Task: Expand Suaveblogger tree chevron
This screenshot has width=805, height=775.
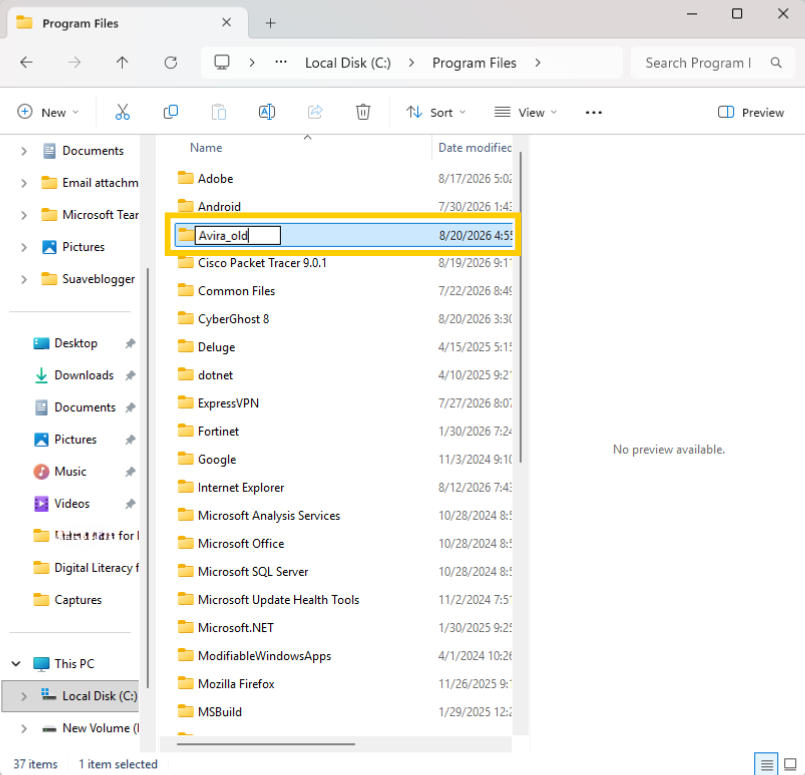Action: [x=24, y=279]
